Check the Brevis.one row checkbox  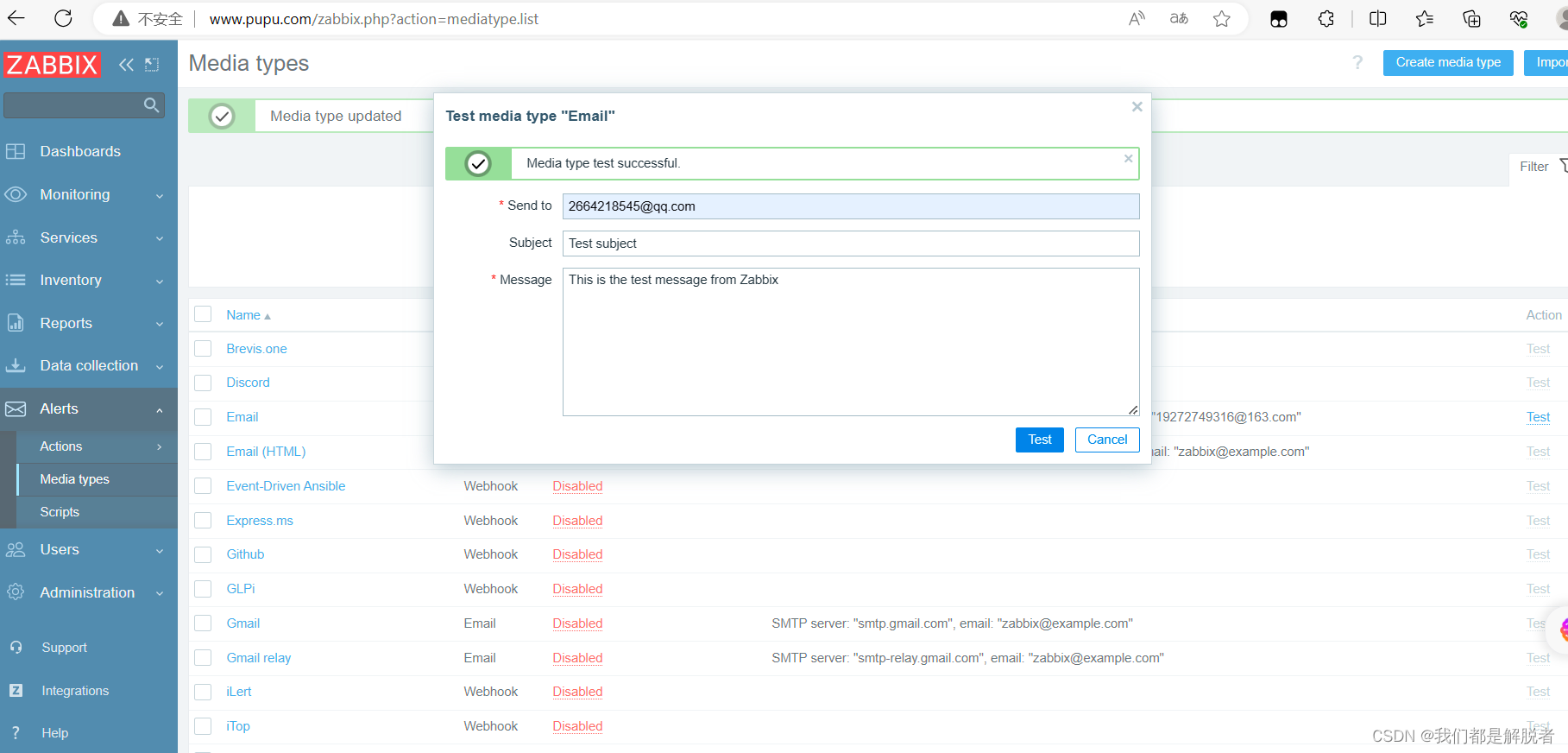pos(203,349)
